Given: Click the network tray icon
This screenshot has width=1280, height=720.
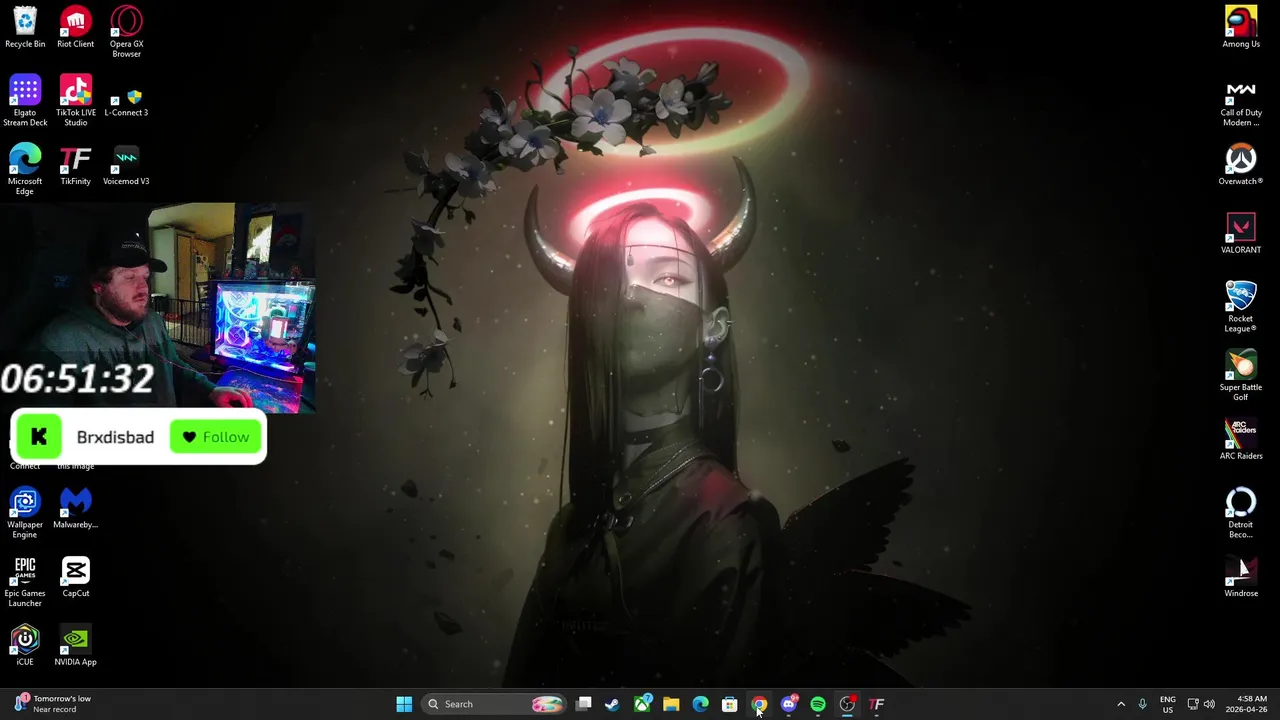Looking at the screenshot, I should point(1193,704).
